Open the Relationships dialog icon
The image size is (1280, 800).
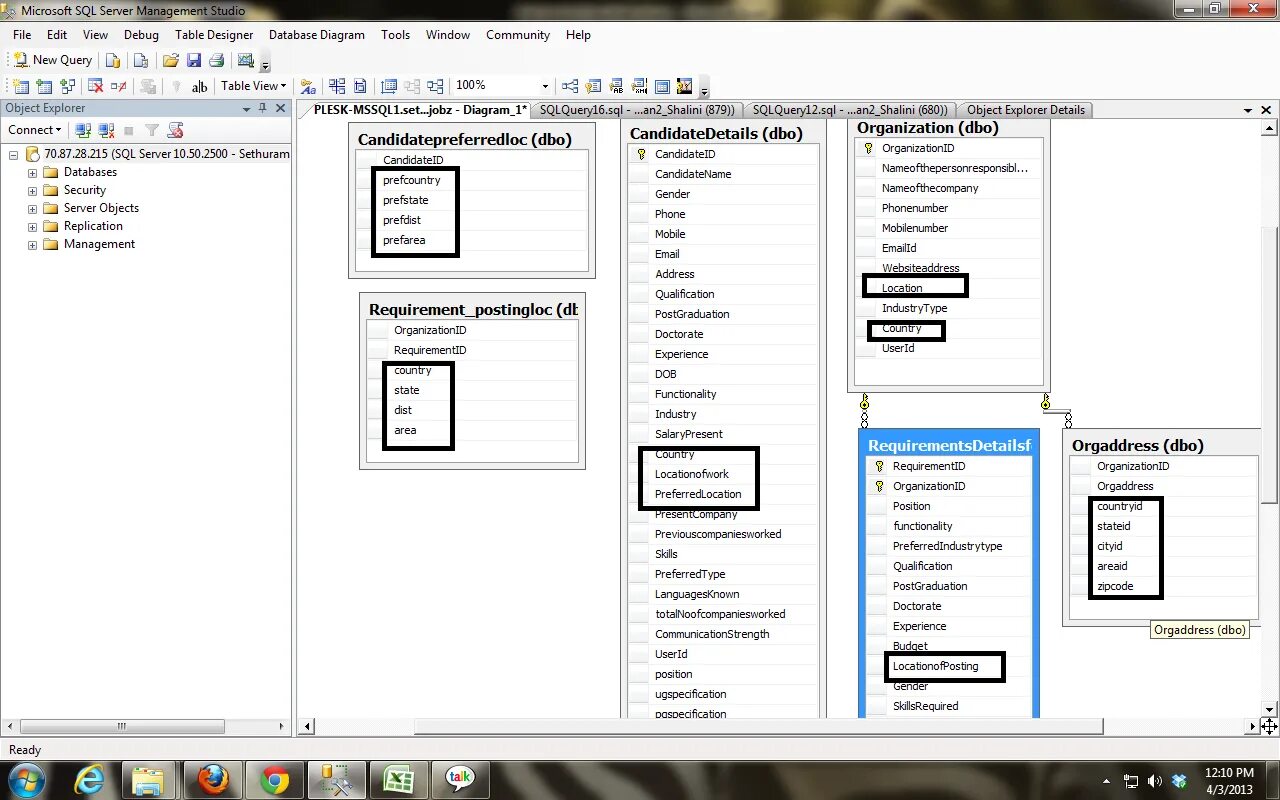[x=570, y=86]
